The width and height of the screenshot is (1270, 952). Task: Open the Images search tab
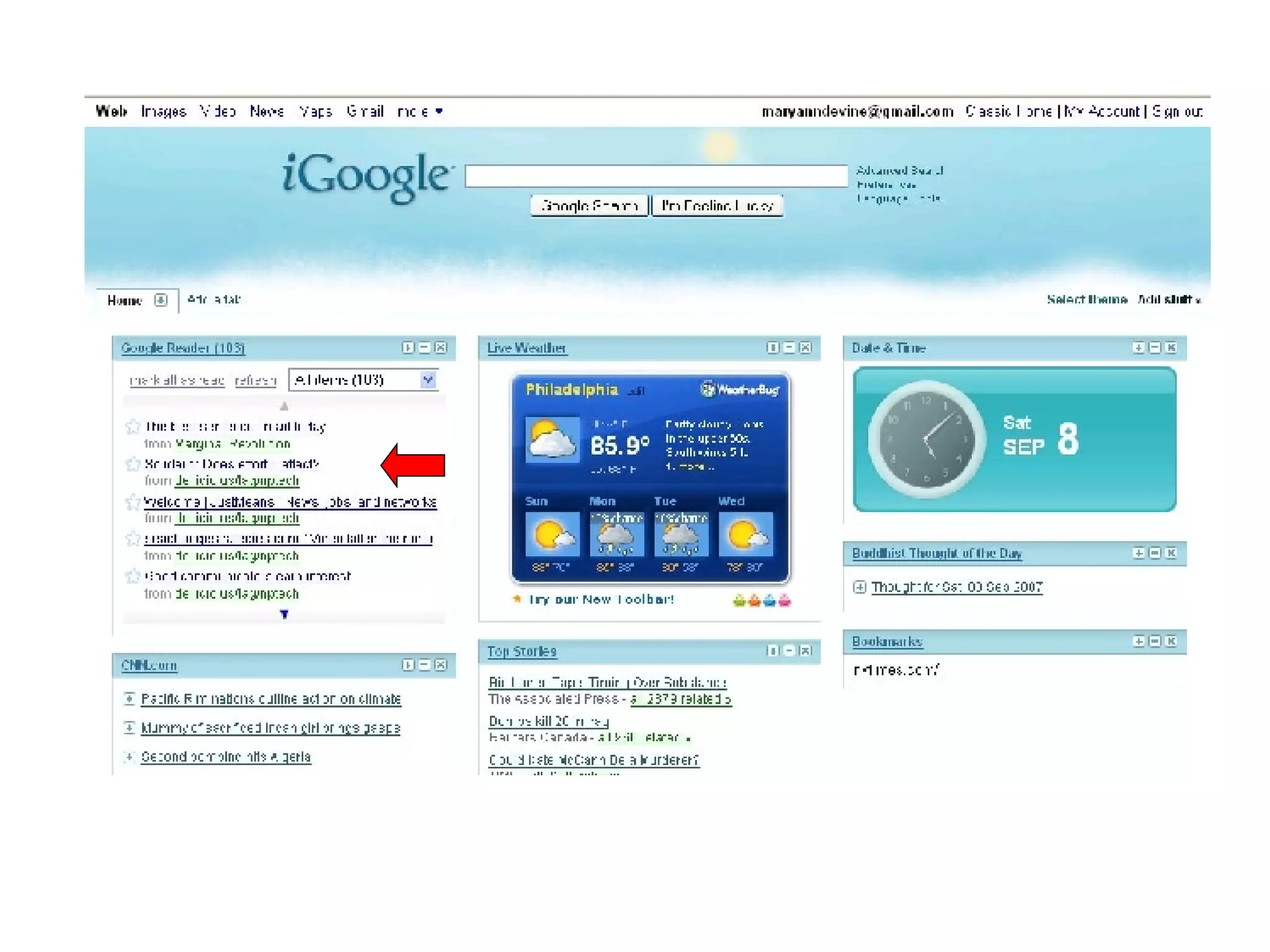pos(164,112)
